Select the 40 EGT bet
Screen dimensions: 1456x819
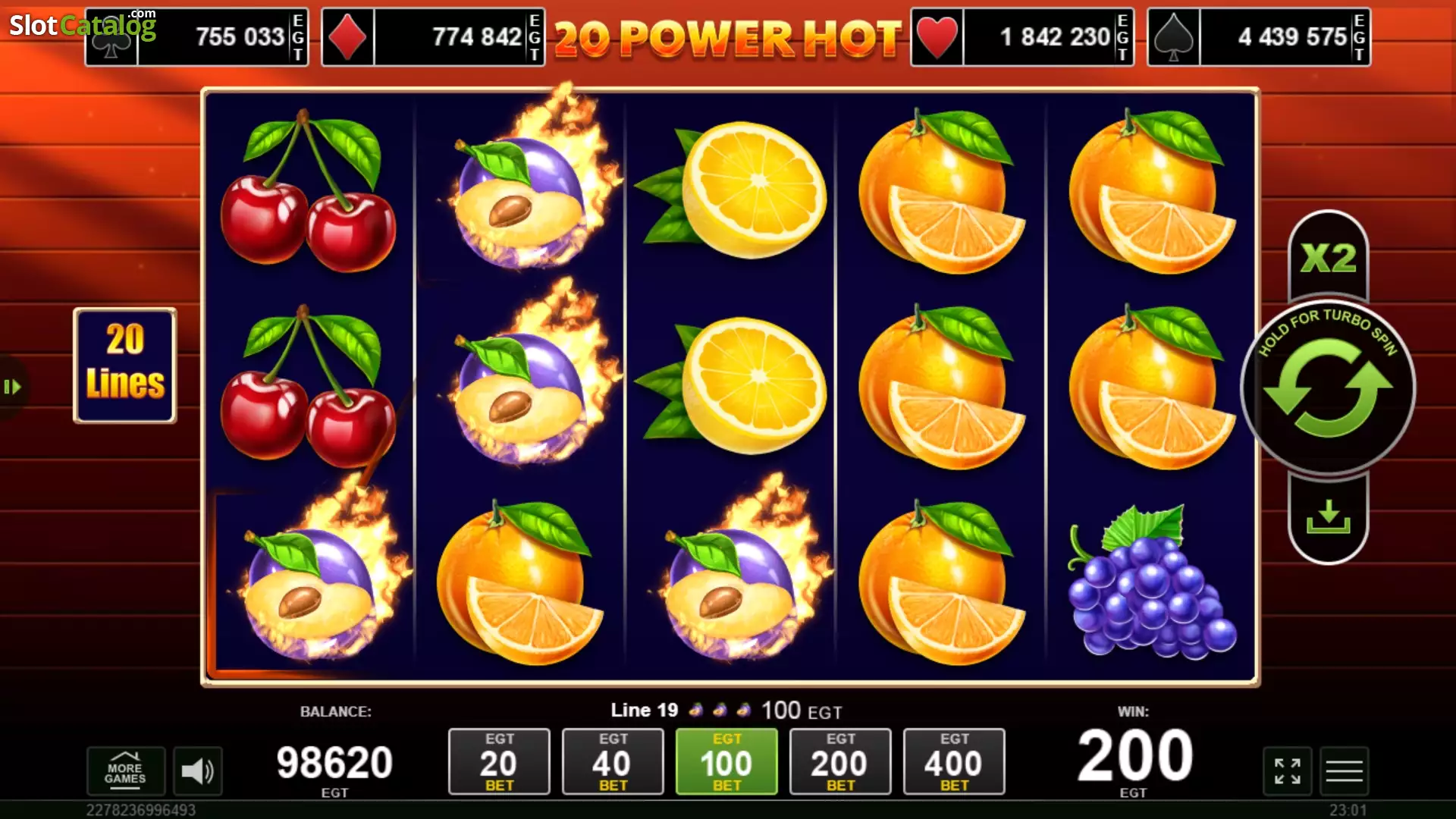pos(613,761)
